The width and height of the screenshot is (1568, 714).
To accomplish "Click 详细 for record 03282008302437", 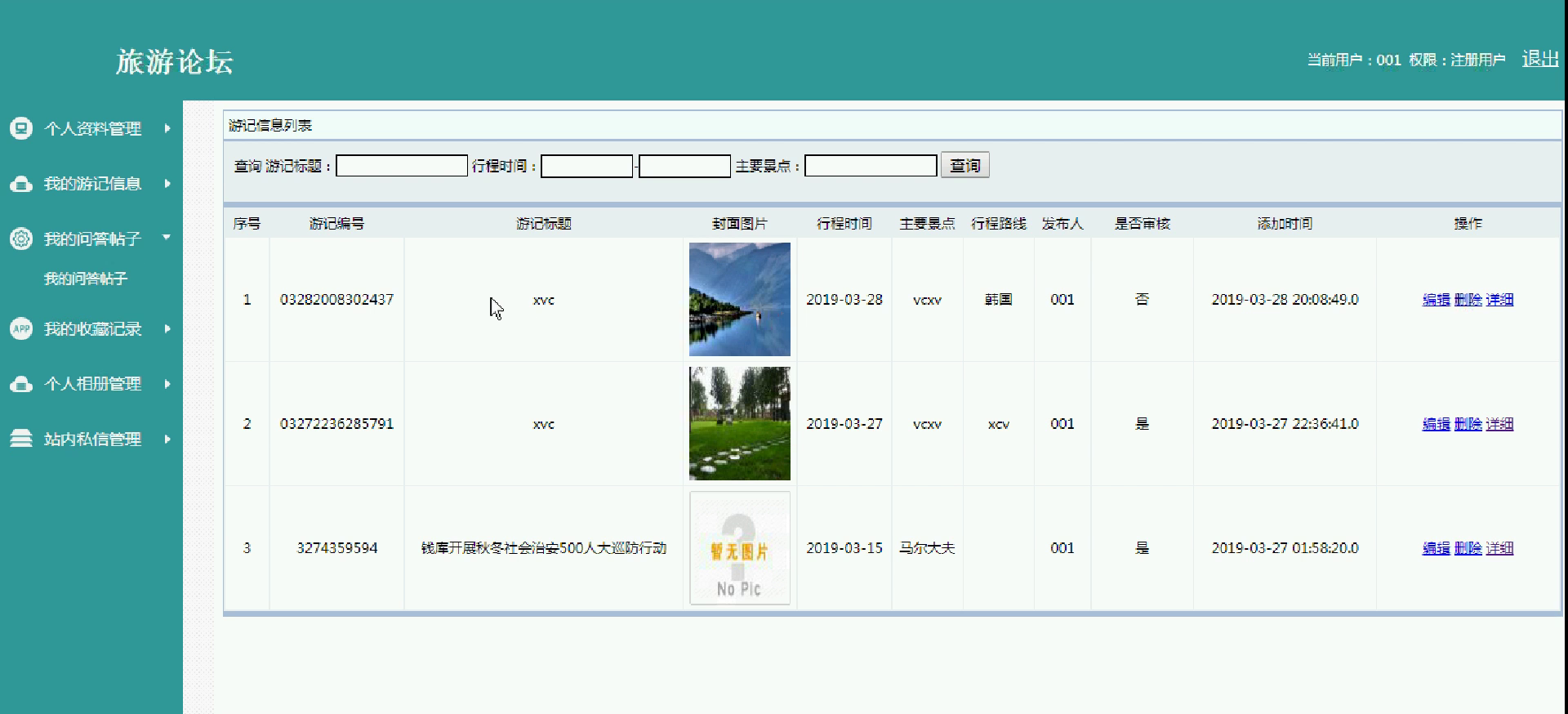I will coord(1499,300).
